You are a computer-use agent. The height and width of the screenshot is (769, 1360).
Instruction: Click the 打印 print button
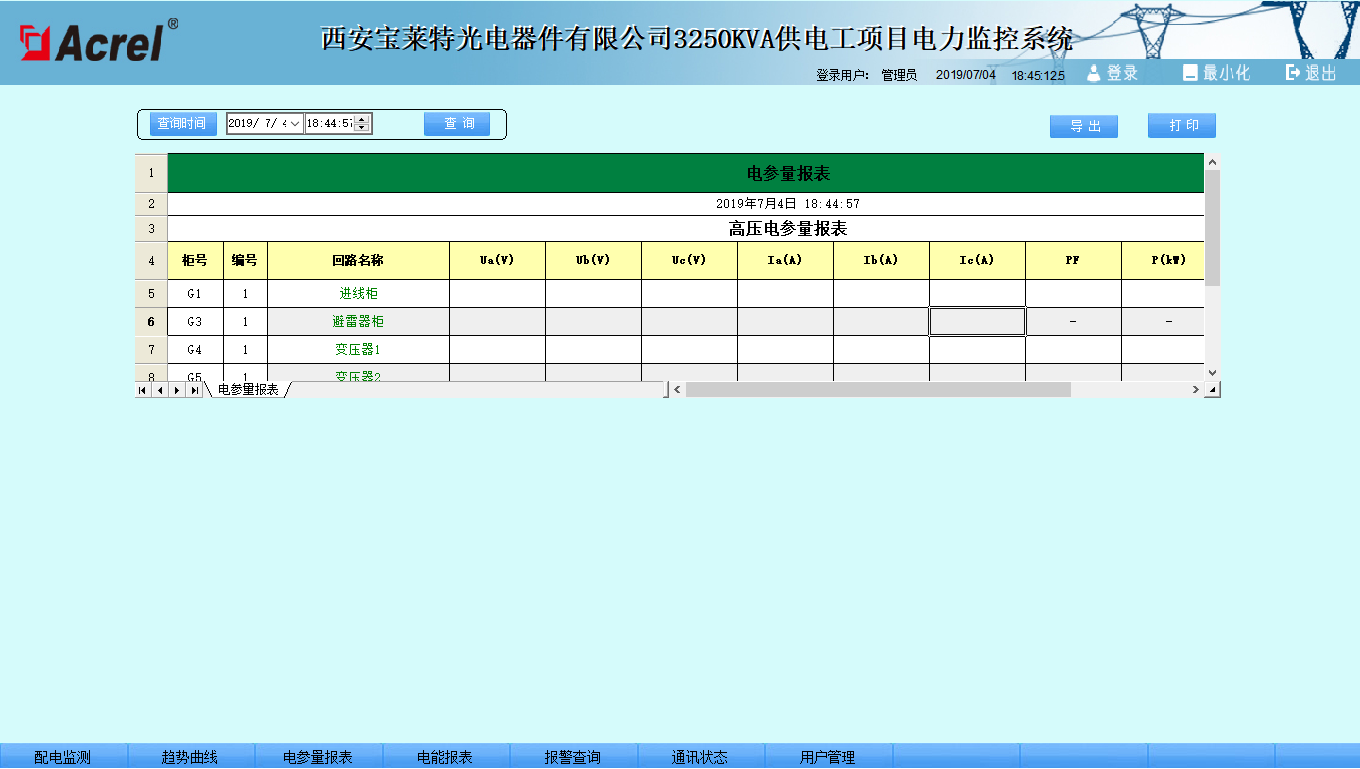[1182, 126]
